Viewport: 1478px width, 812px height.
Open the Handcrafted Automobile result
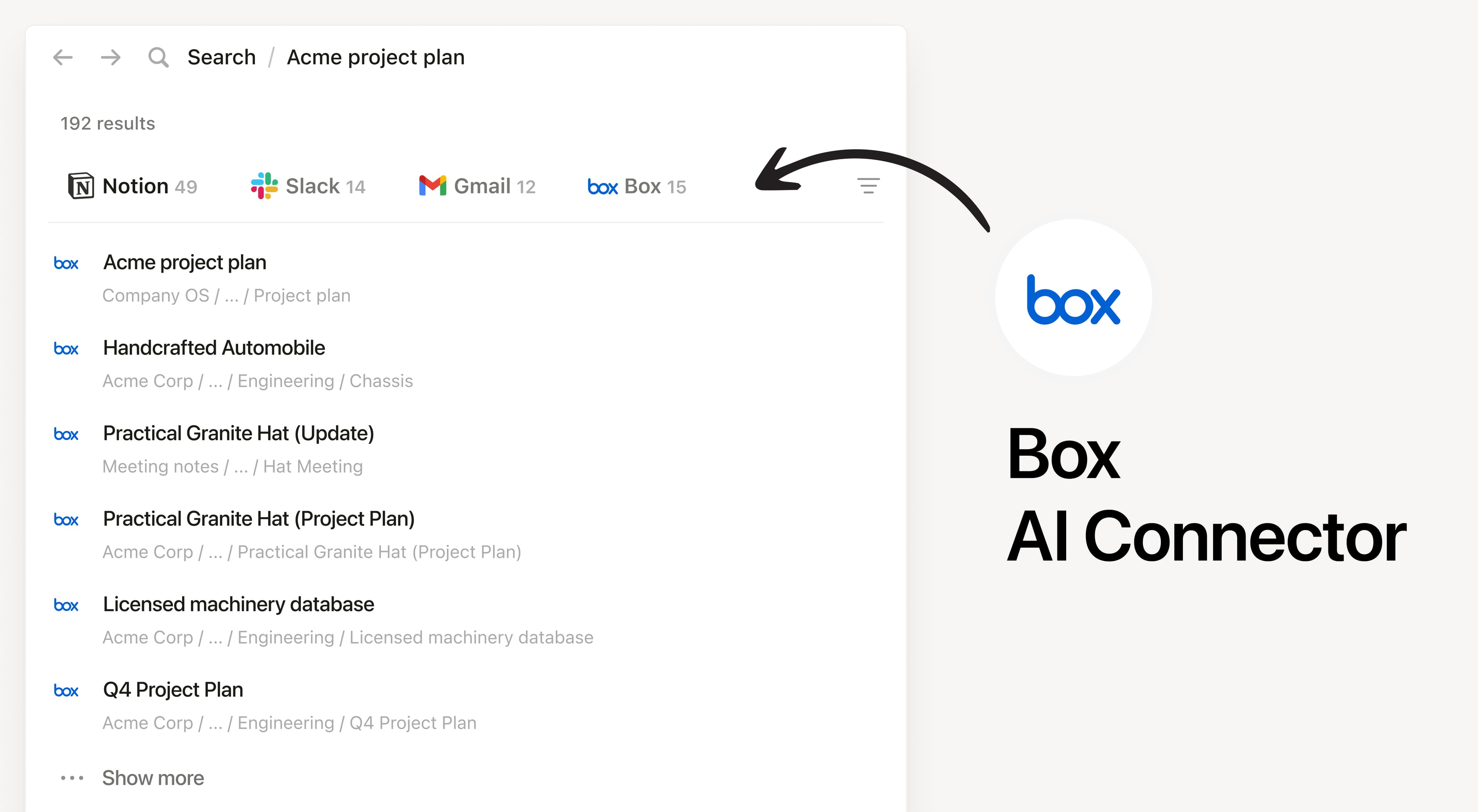(x=214, y=348)
